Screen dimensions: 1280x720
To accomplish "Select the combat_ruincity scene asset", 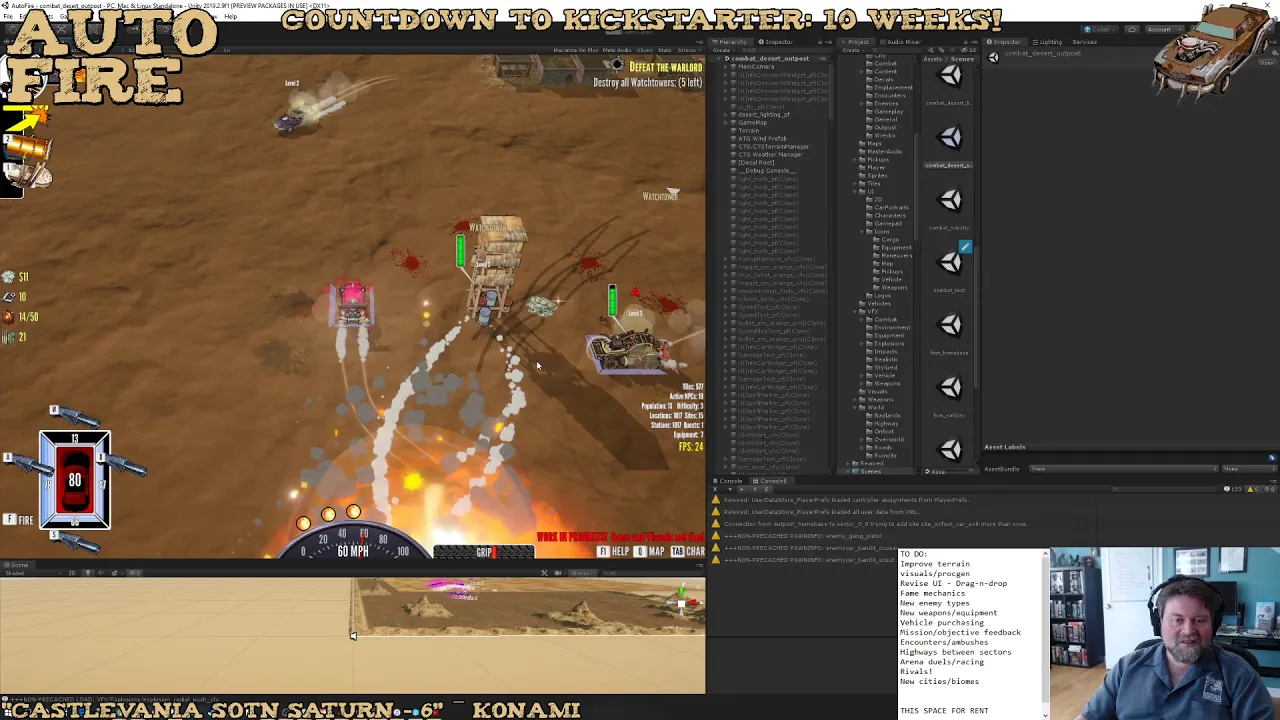I will tap(950, 201).
